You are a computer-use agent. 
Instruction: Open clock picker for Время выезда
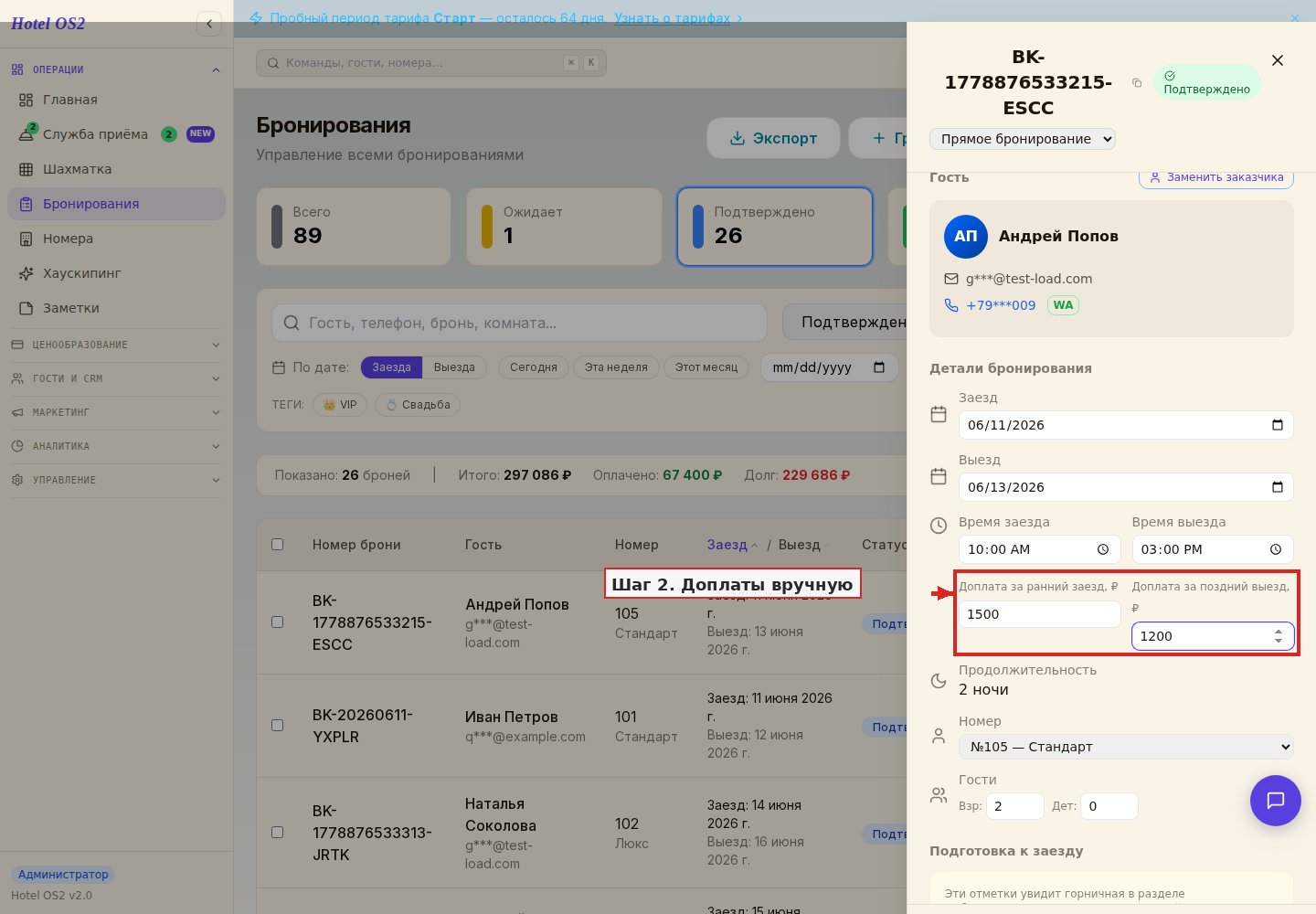1276,549
